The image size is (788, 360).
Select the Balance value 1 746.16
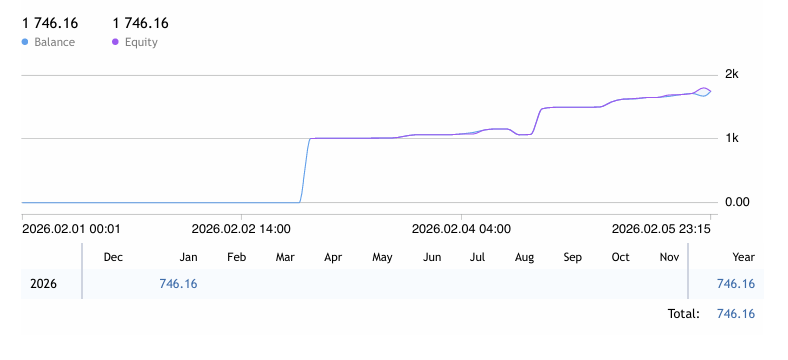[x=50, y=23]
